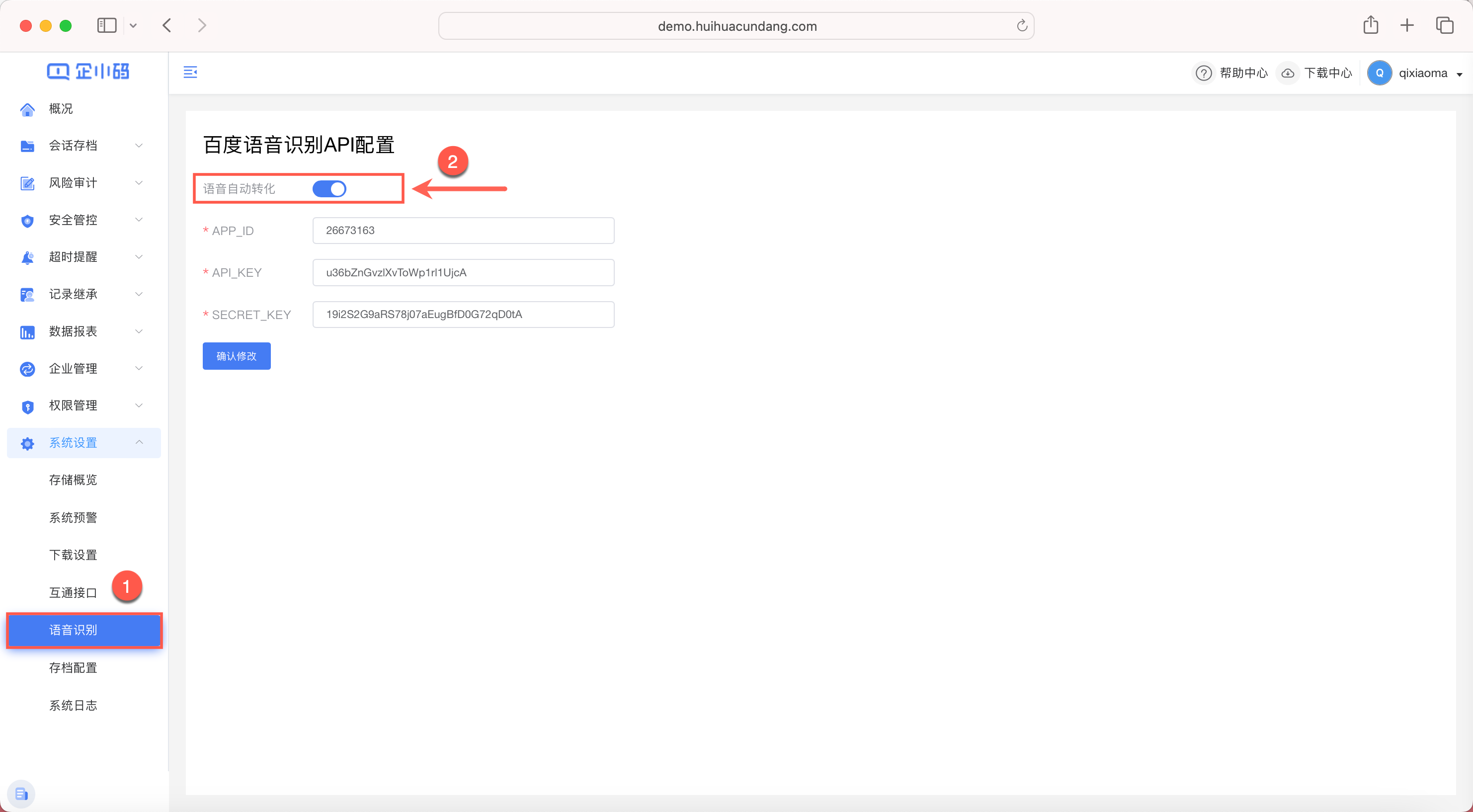This screenshot has width=1473, height=812.
Task: Expand the 风险审计 chevron
Action: pyautogui.click(x=138, y=182)
